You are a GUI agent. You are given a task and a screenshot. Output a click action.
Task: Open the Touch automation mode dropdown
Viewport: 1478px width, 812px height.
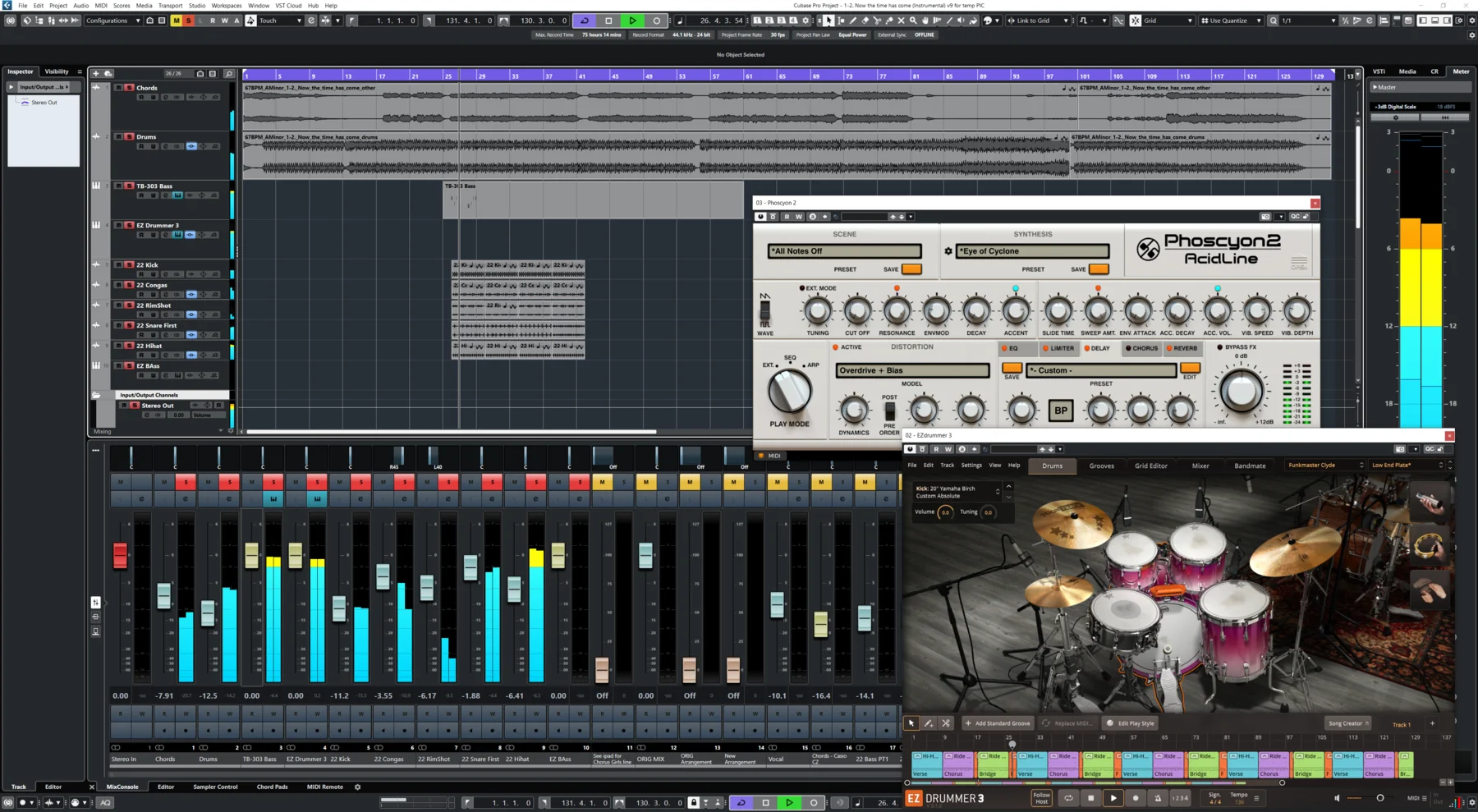click(x=280, y=21)
